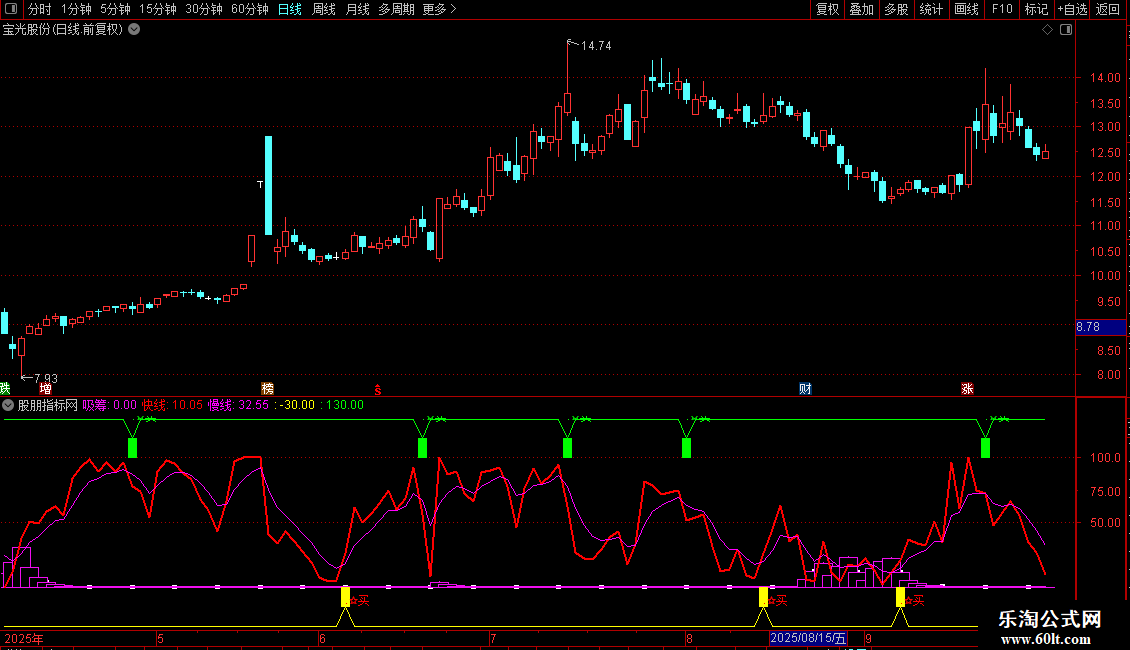Click the 2025/08/15 date marker on timeline

tap(808, 638)
